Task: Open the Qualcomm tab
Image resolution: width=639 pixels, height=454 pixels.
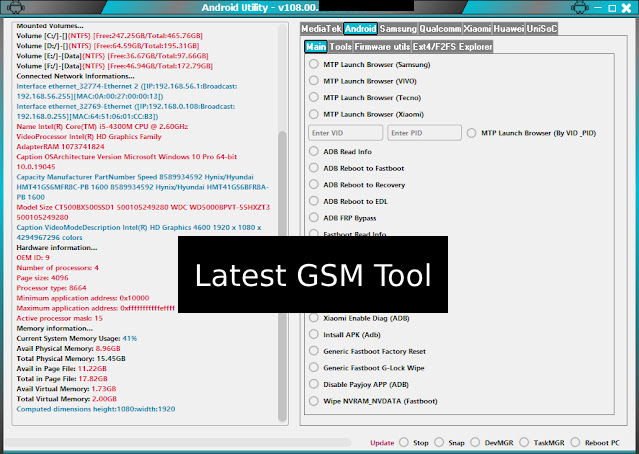Action: (x=440, y=29)
